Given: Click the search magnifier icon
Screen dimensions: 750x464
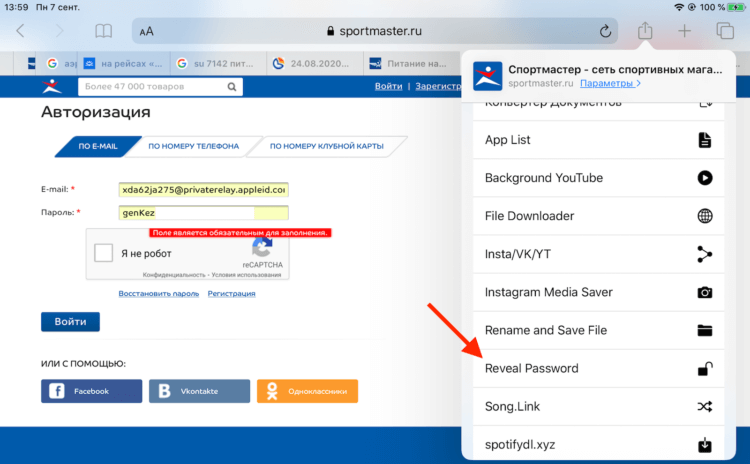Looking at the screenshot, I should click(x=232, y=87).
